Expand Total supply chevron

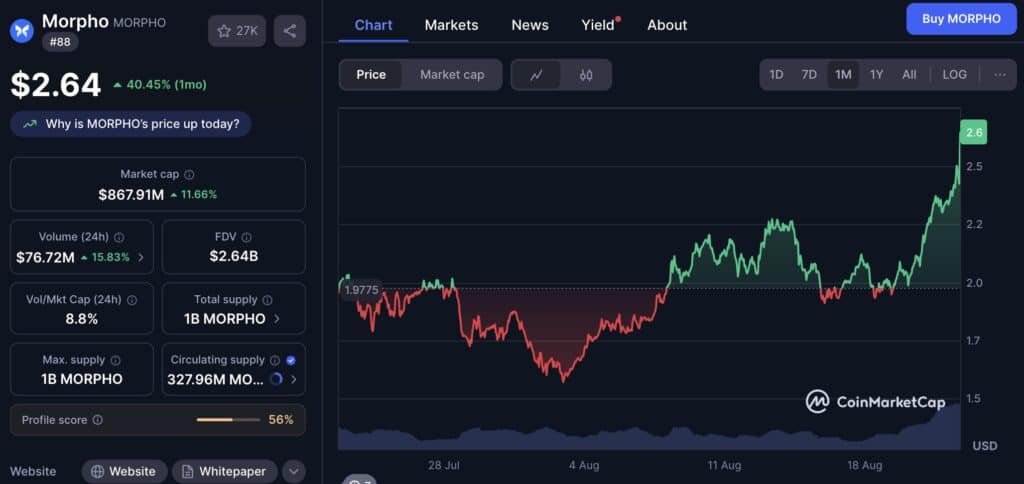276,319
